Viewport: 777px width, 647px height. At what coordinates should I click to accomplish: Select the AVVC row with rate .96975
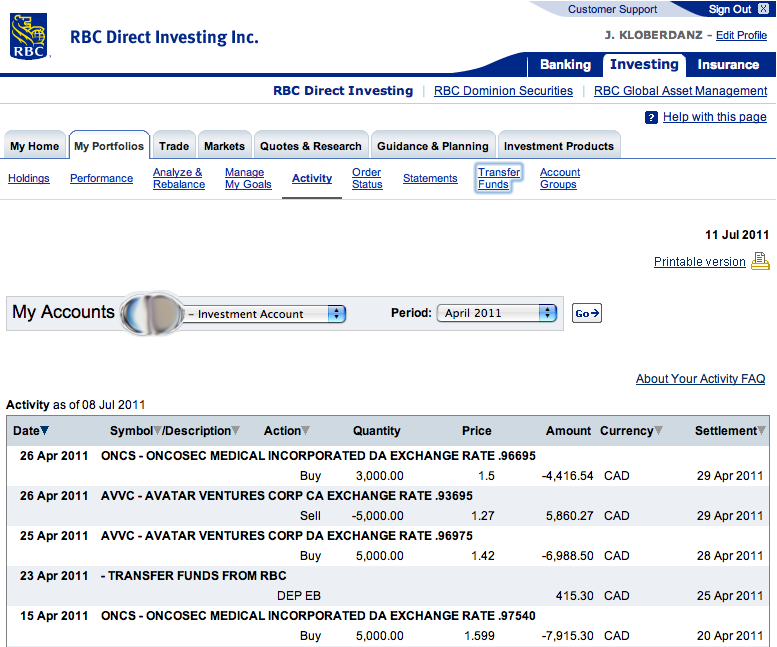[388, 546]
